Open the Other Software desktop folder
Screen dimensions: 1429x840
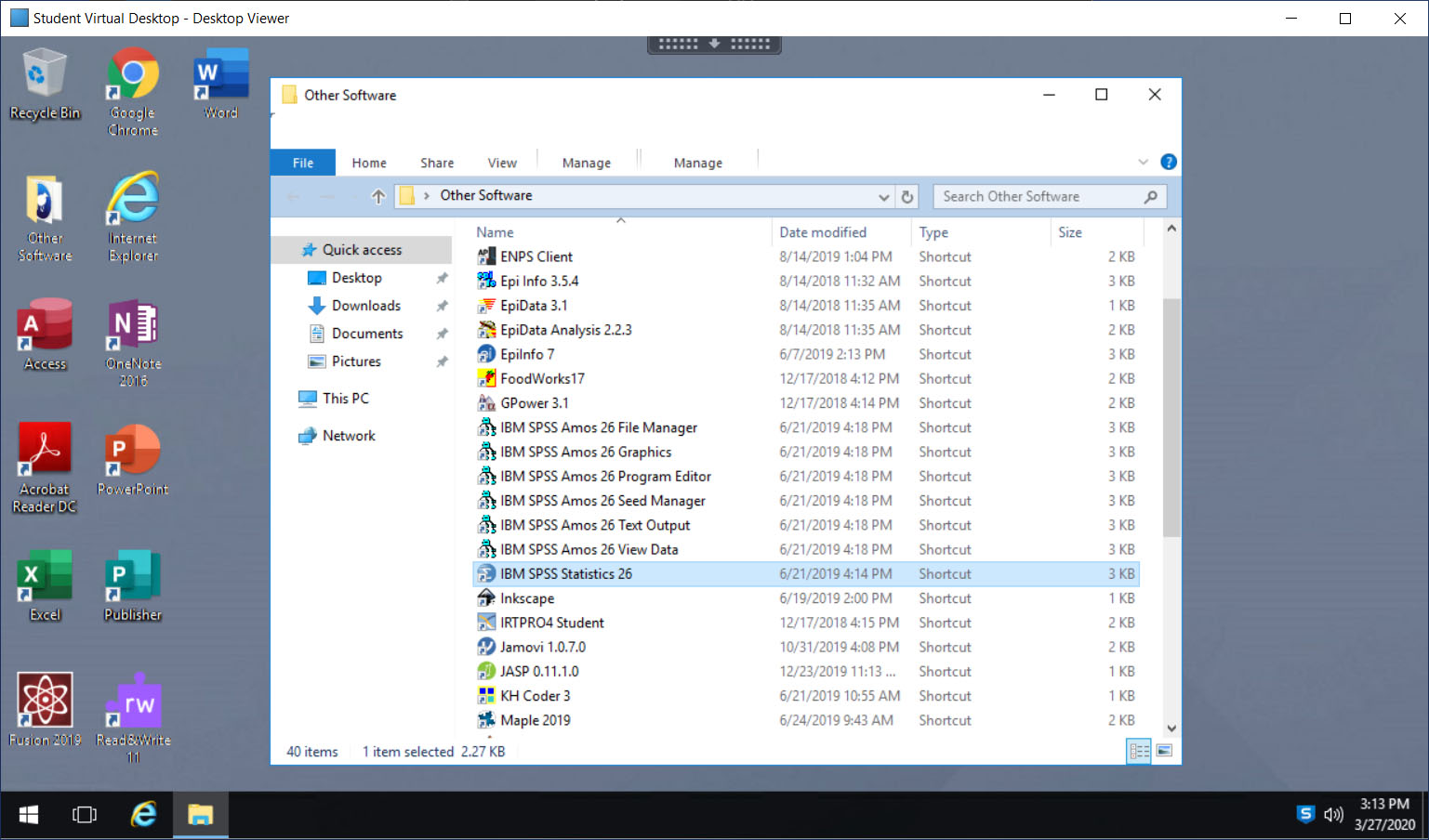[x=45, y=218]
